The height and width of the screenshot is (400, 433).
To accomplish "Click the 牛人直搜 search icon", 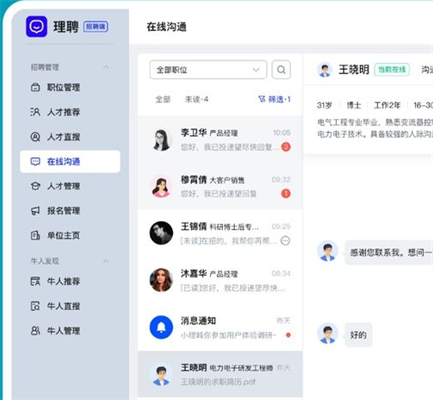I will (x=35, y=306).
